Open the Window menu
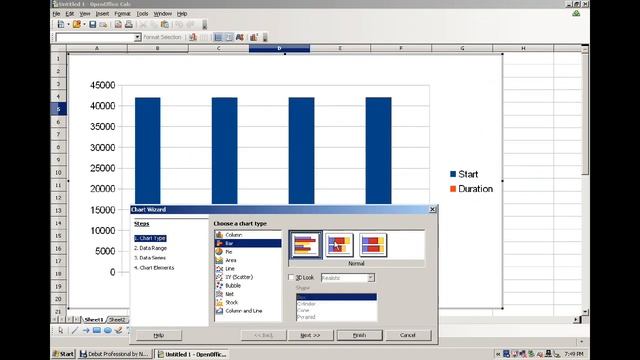640x360 pixels. pos(162,14)
